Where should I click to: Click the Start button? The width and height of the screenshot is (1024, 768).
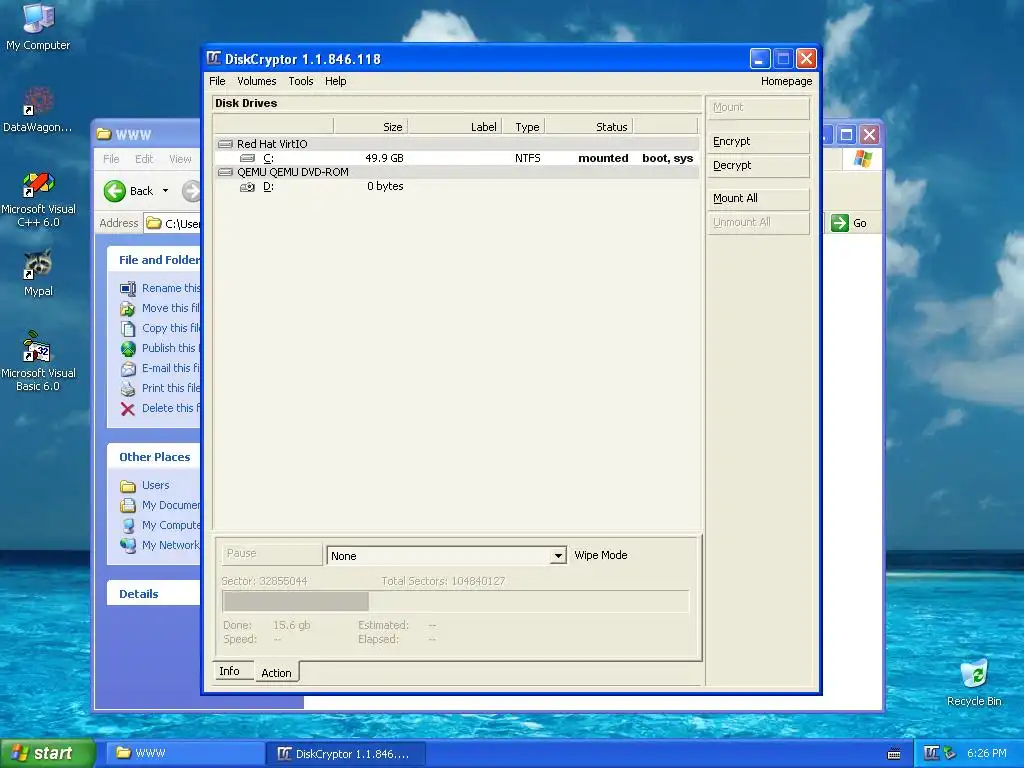[48, 753]
